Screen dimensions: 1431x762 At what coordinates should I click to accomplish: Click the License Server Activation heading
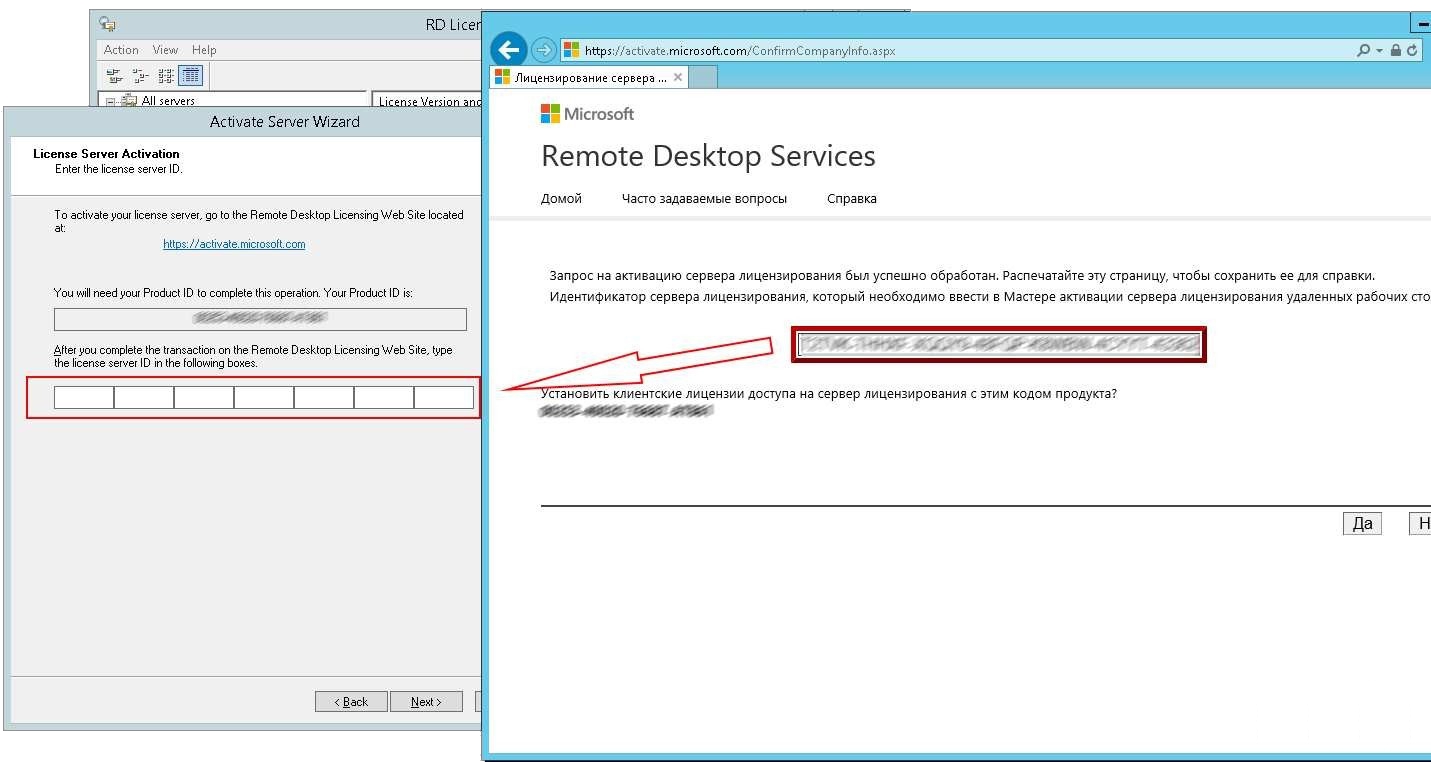pos(106,154)
